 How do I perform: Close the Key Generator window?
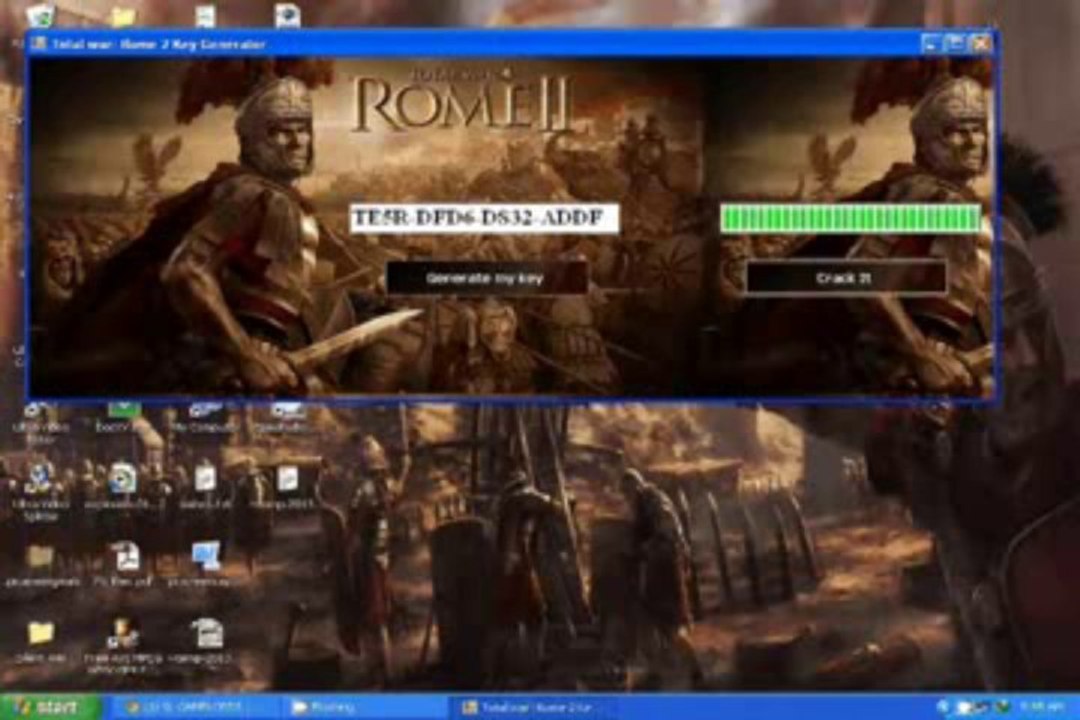(x=980, y=43)
